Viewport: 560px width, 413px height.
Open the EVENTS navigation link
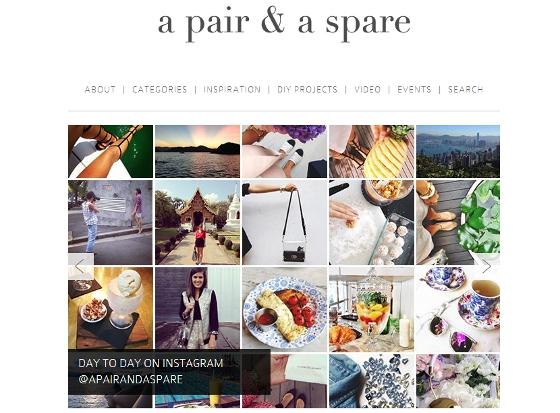point(414,89)
